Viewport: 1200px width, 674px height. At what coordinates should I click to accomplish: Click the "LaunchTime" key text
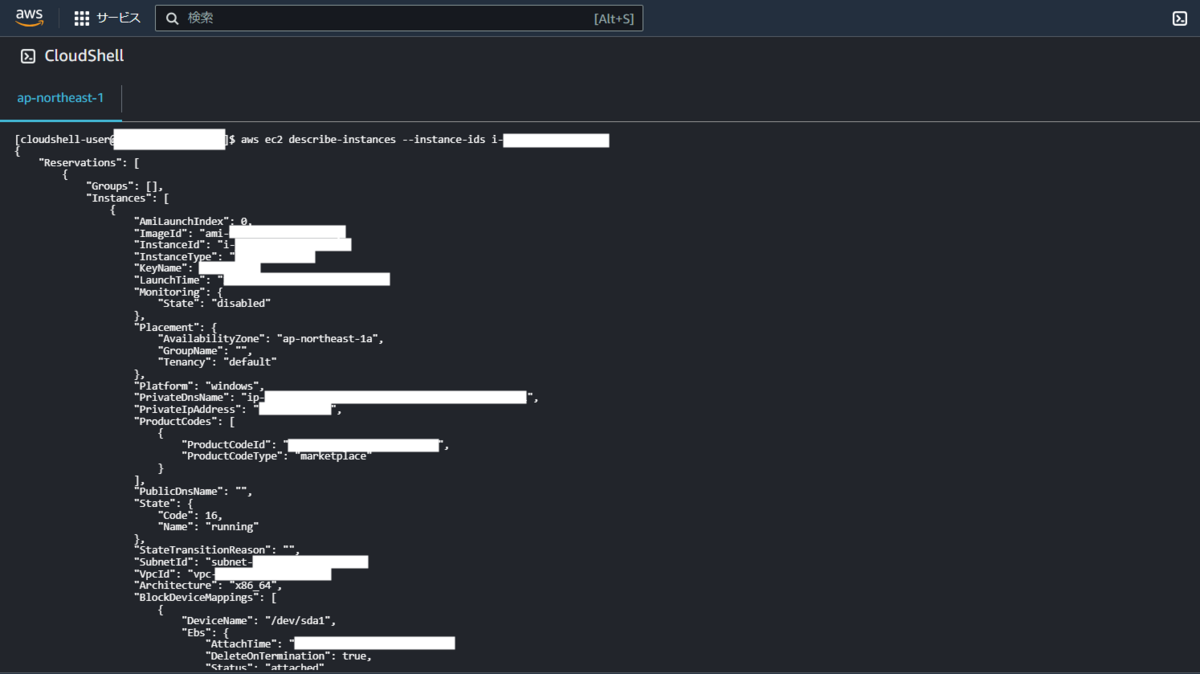170,280
